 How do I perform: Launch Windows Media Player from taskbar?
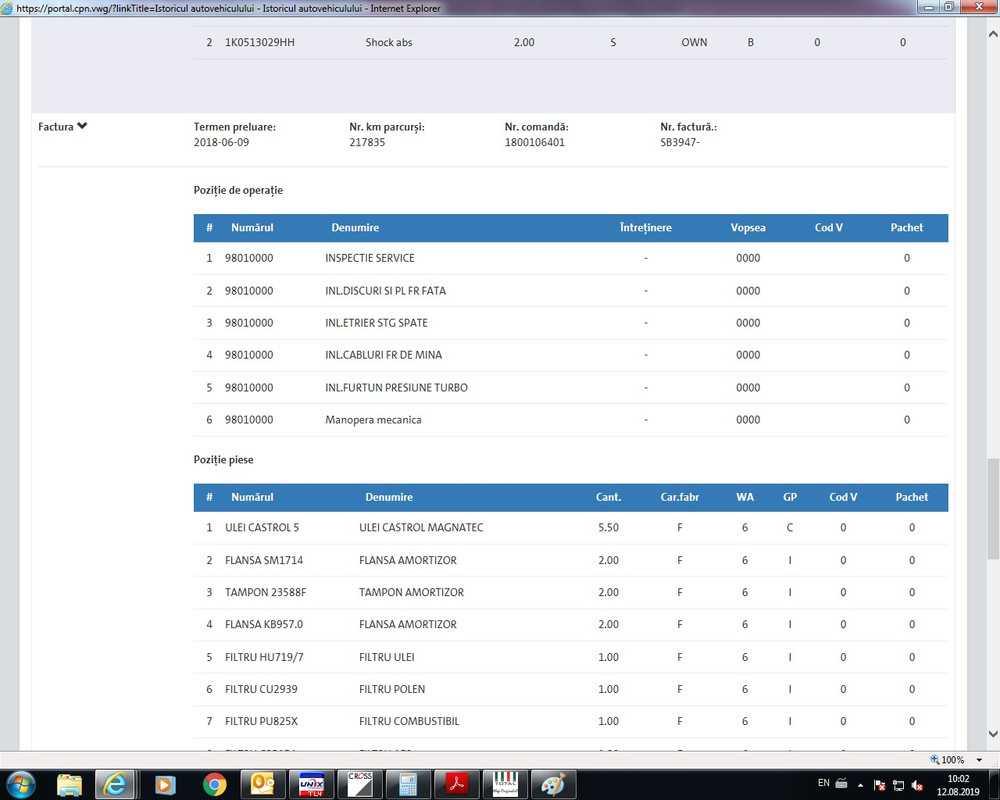[165, 784]
